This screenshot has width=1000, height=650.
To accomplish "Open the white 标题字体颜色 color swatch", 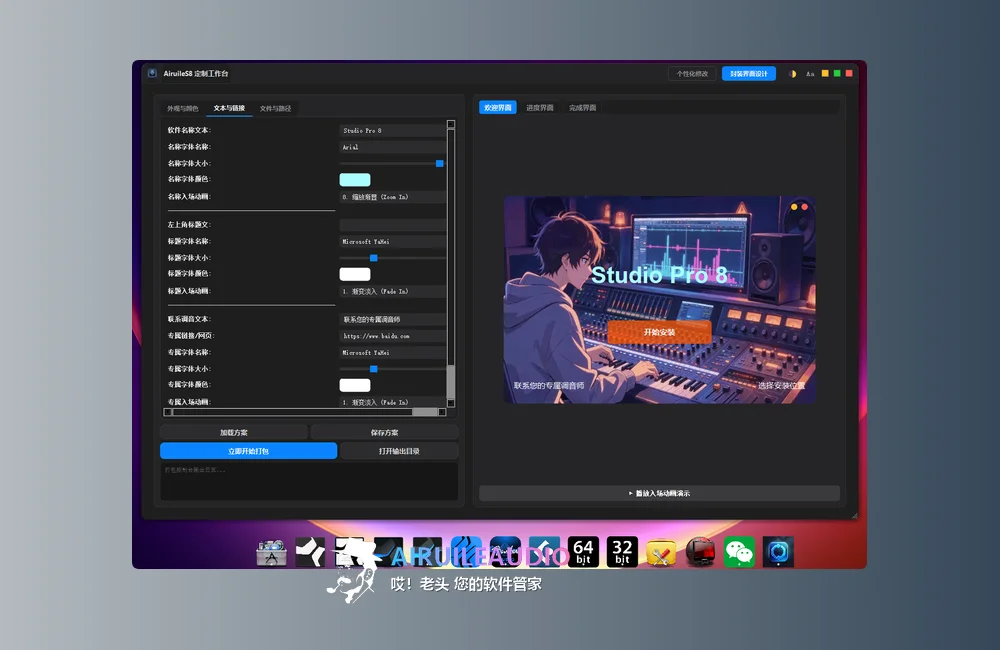I will tap(355, 274).
